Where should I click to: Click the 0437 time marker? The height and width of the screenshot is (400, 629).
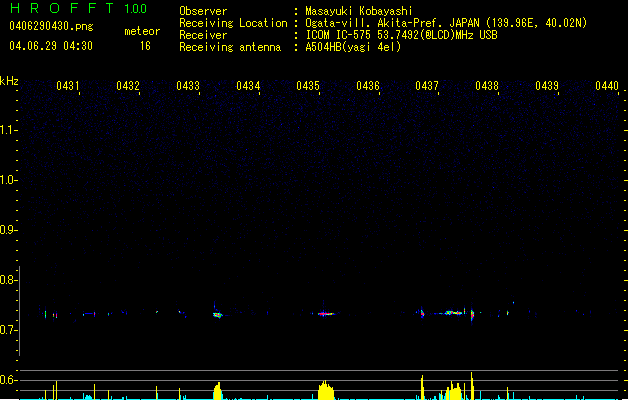(427, 85)
